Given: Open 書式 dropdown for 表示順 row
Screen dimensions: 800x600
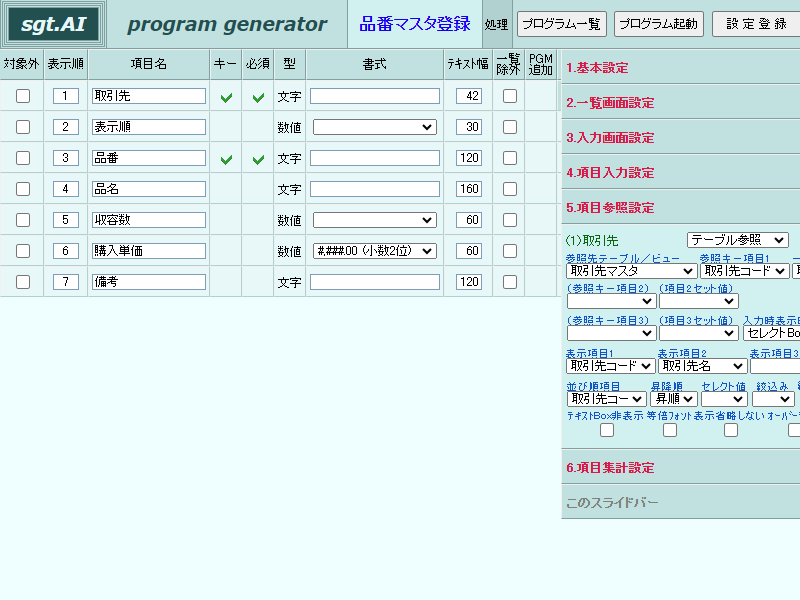Looking at the screenshot, I should tap(374, 127).
